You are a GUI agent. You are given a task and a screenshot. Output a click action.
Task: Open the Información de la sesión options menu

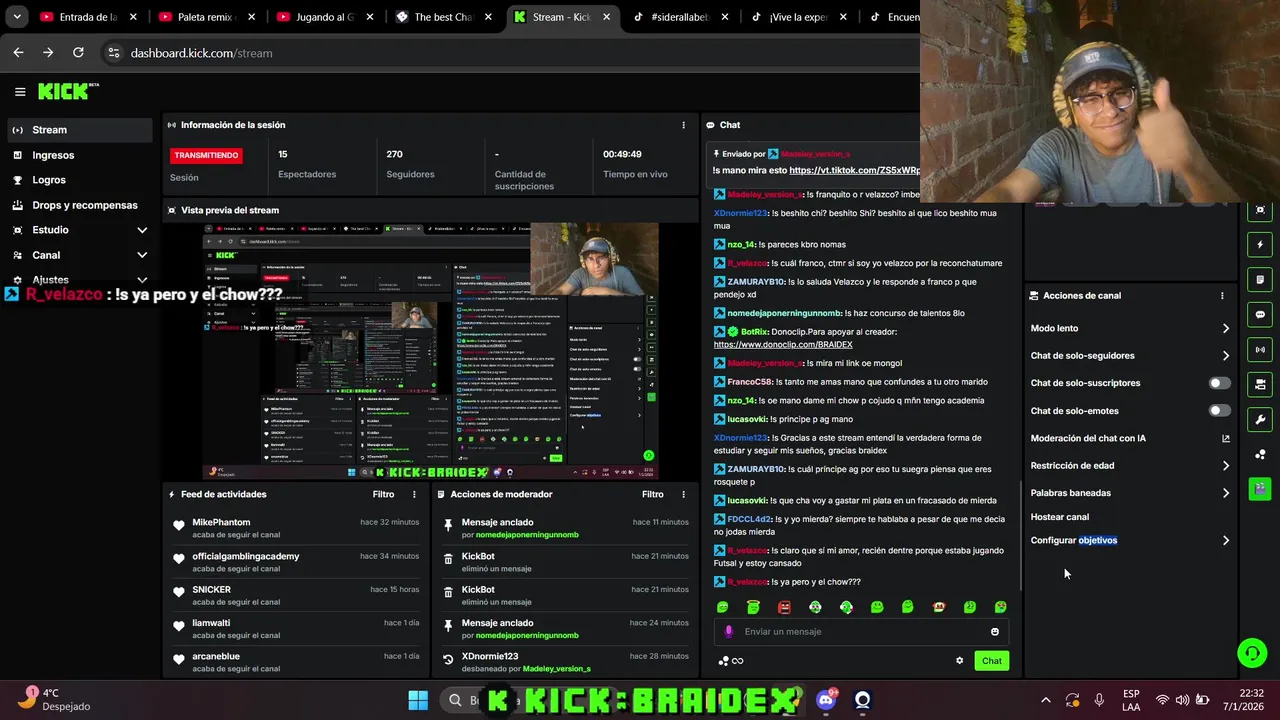[684, 125]
